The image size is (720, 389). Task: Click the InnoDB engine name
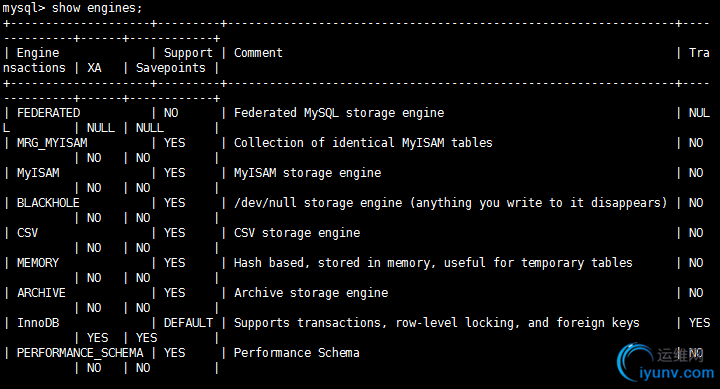38,323
